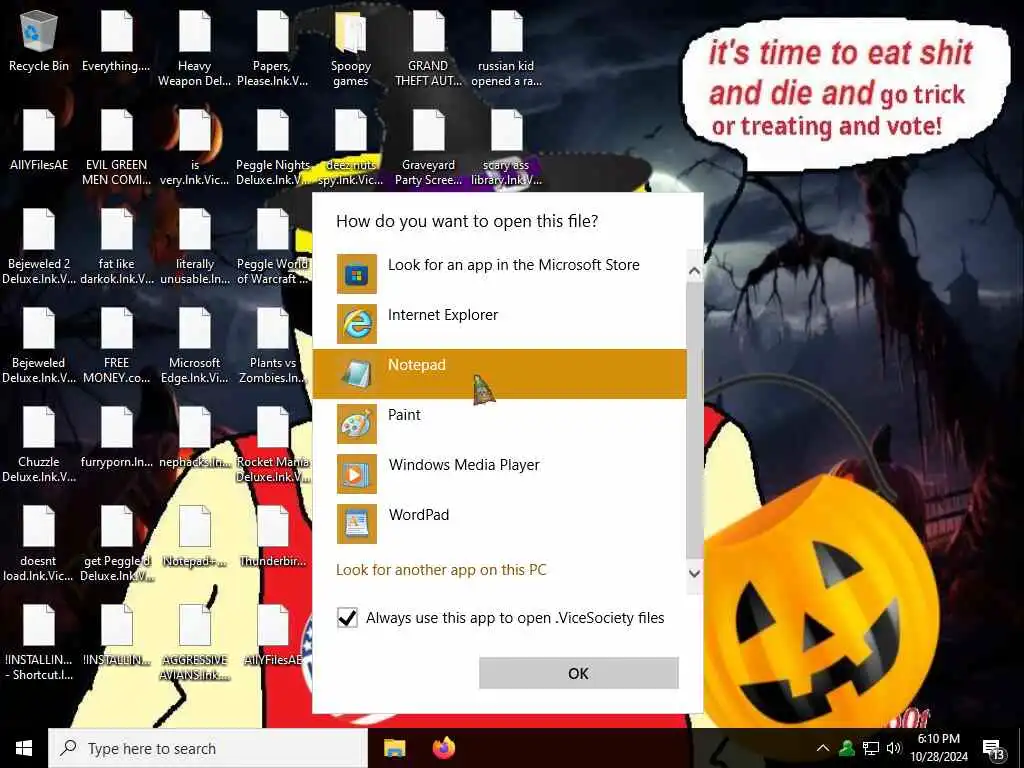Select the Graveyard Party Scree... desktop file
This screenshot has width=1024, height=768.
pos(428,148)
